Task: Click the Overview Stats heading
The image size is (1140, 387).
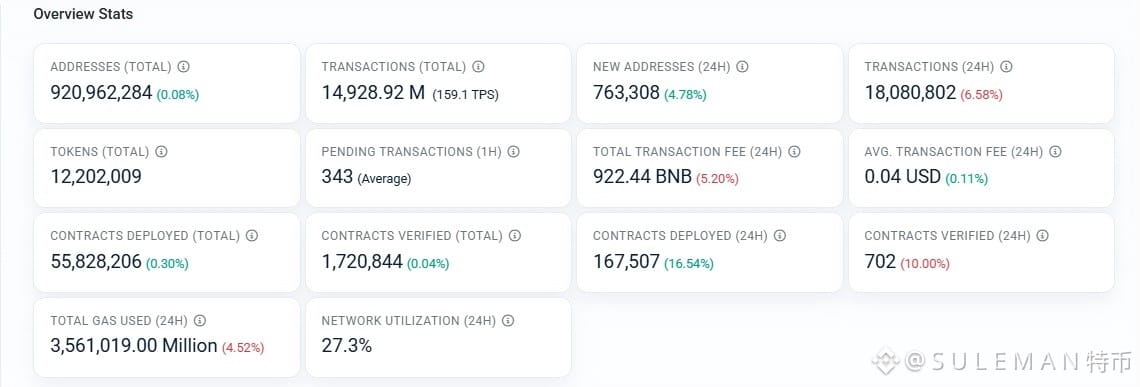Action: click(x=83, y=14)
